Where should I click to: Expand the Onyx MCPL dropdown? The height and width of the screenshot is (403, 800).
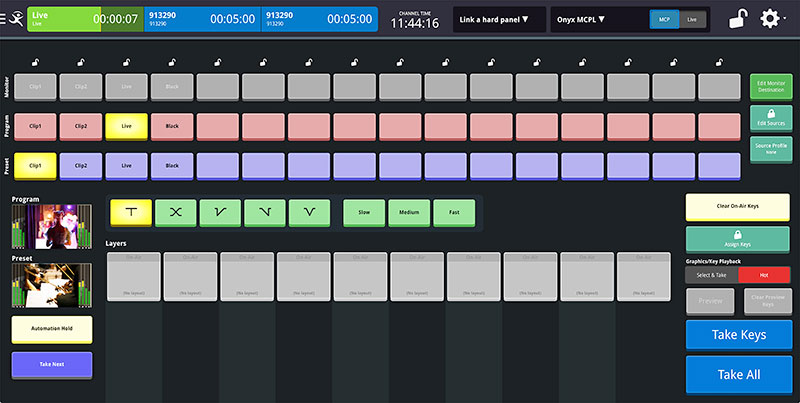tap(594, 19)
